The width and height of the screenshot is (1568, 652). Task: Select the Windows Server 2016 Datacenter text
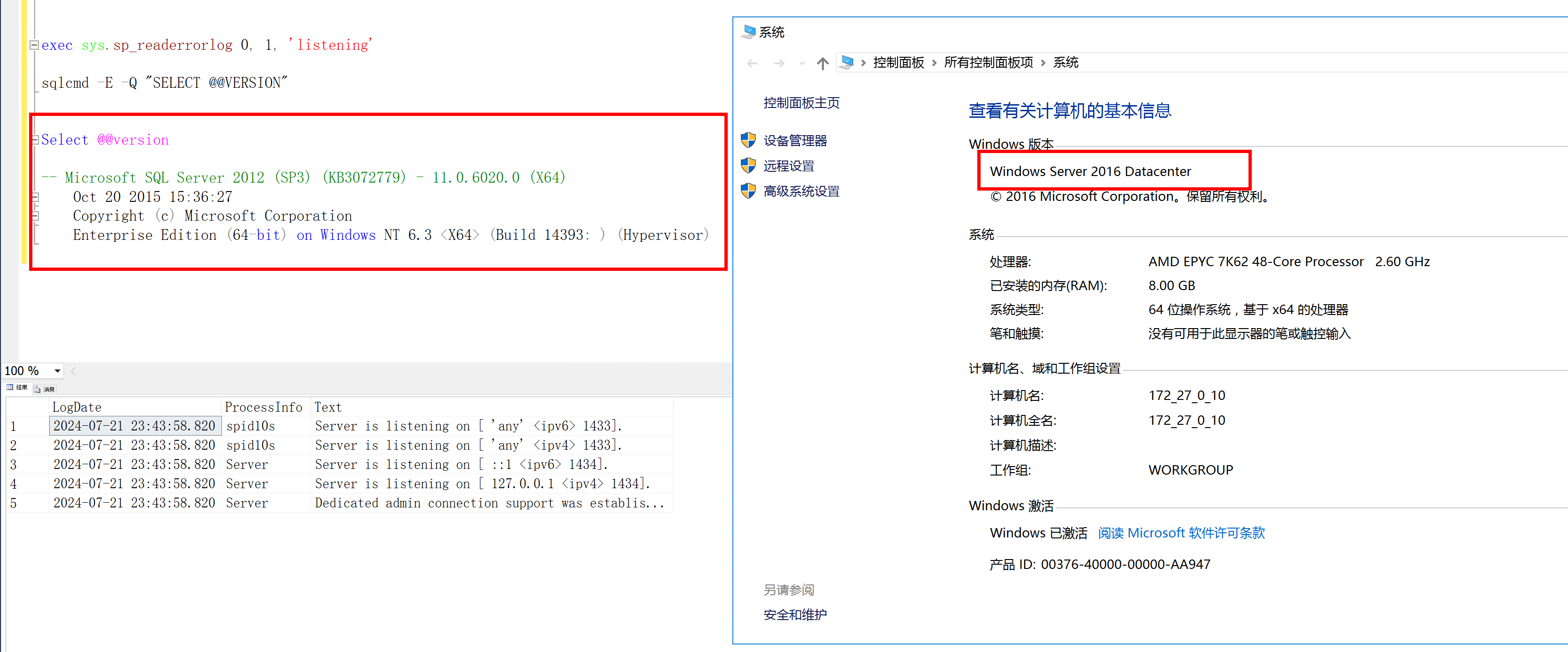[x=1090, y=171]
